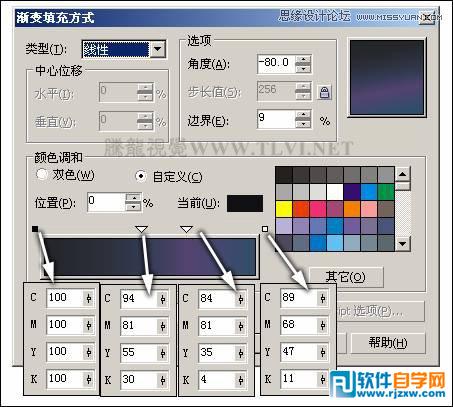Increase the 边界 value with up arrow
This screenshot has height=407, width=453.
(303, 115)
